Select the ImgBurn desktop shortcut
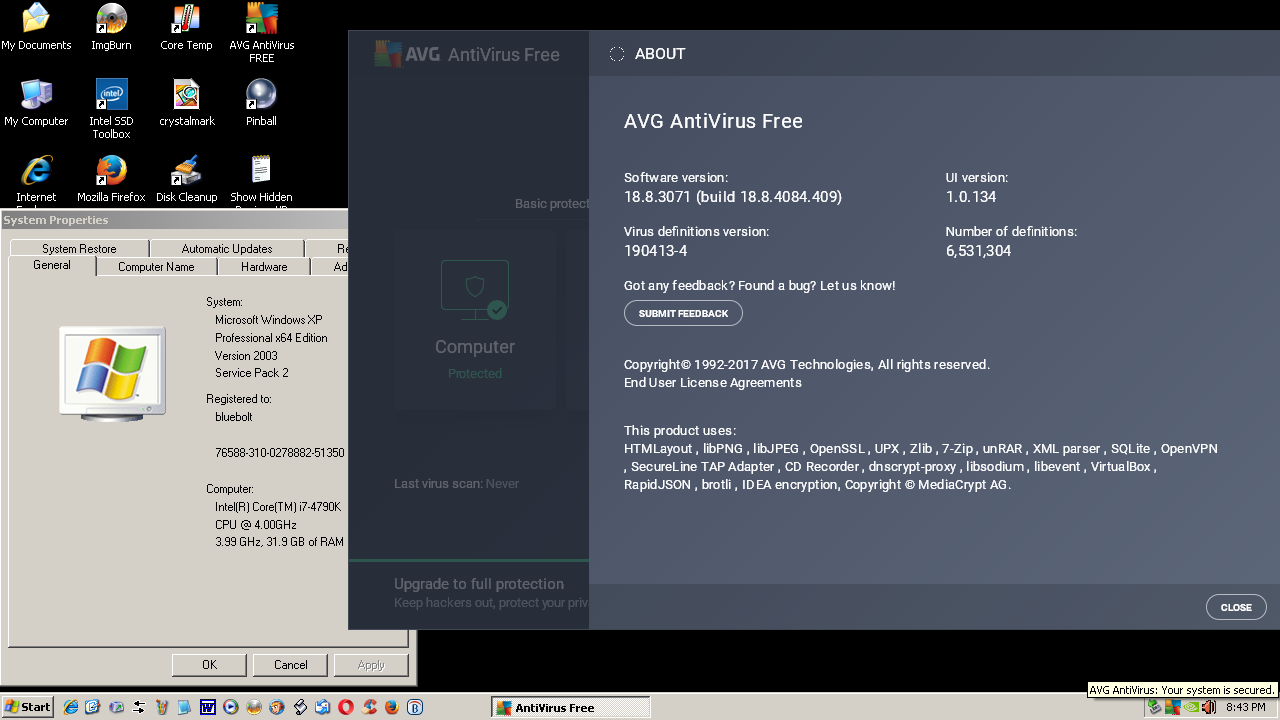 coord(111,27)
